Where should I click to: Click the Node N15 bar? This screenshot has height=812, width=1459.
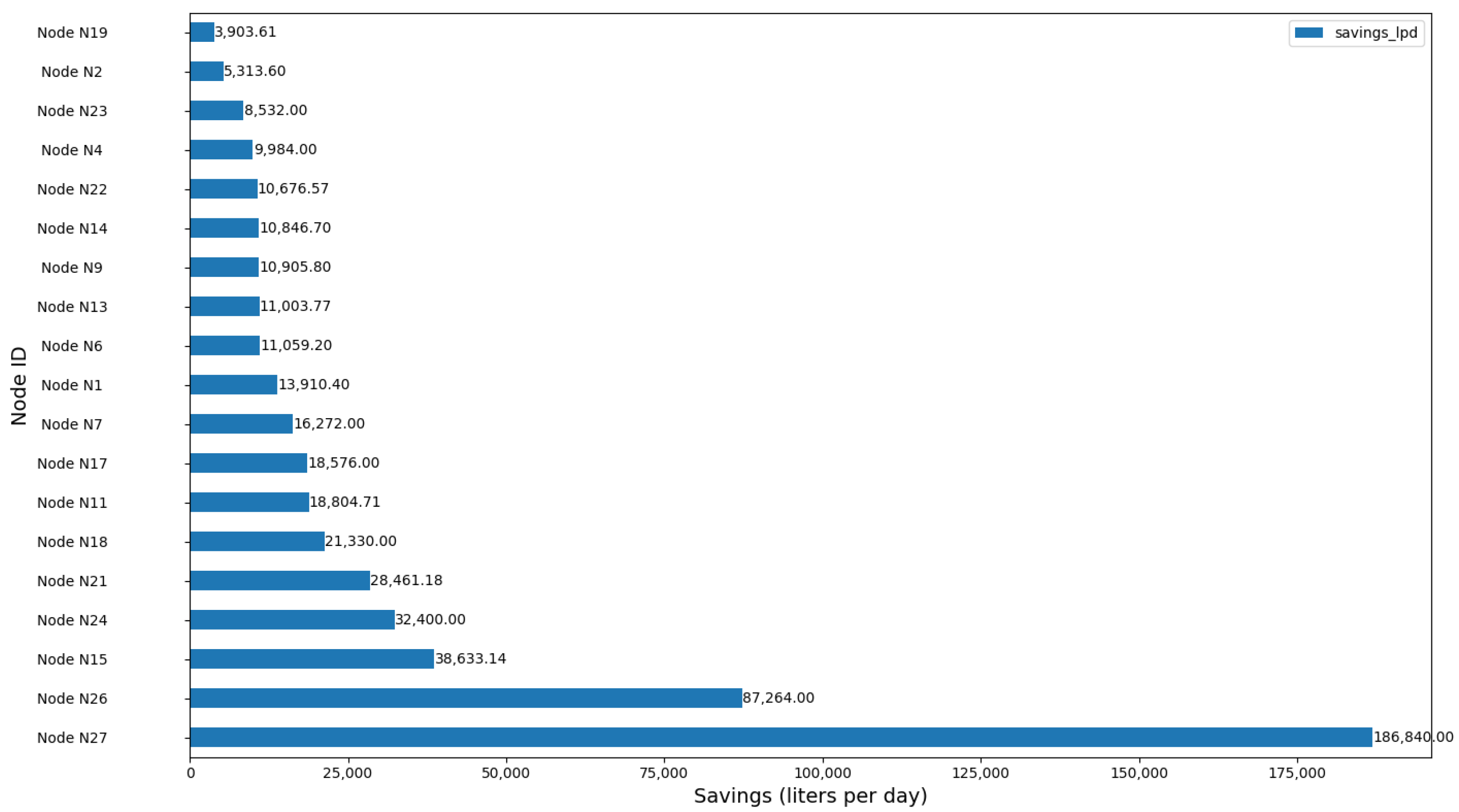tap(312, 659)
